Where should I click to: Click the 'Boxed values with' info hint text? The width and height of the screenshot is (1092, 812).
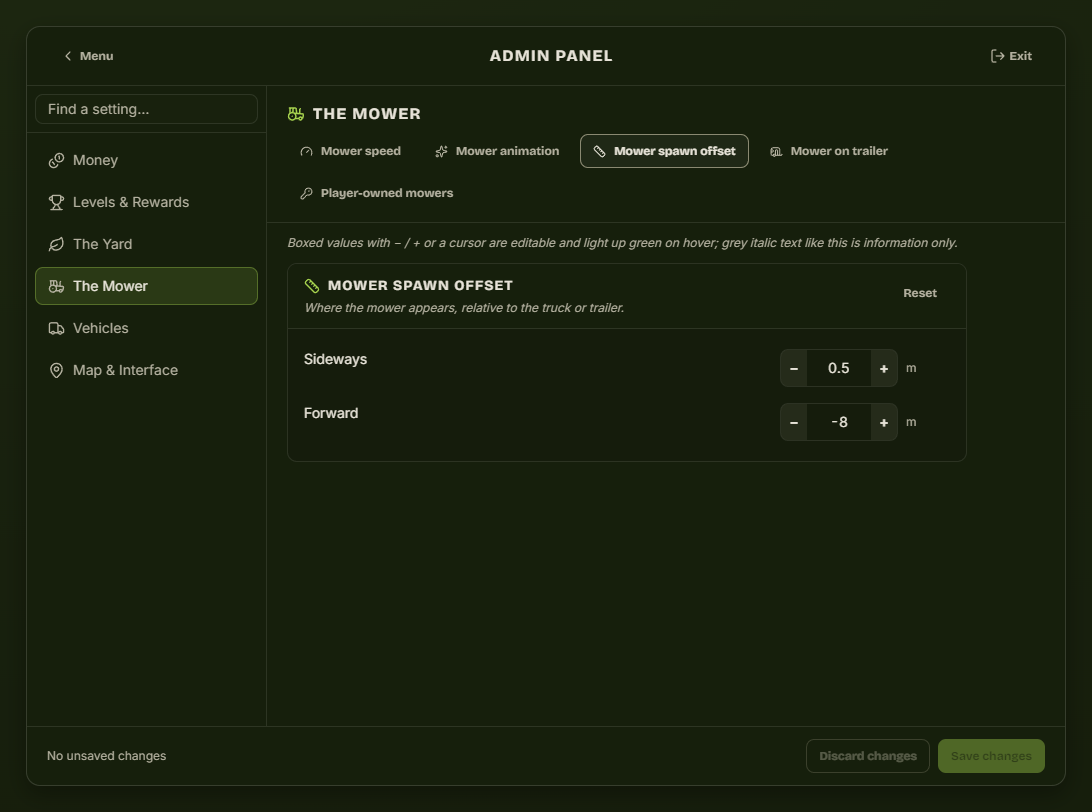tap(623, 243)
